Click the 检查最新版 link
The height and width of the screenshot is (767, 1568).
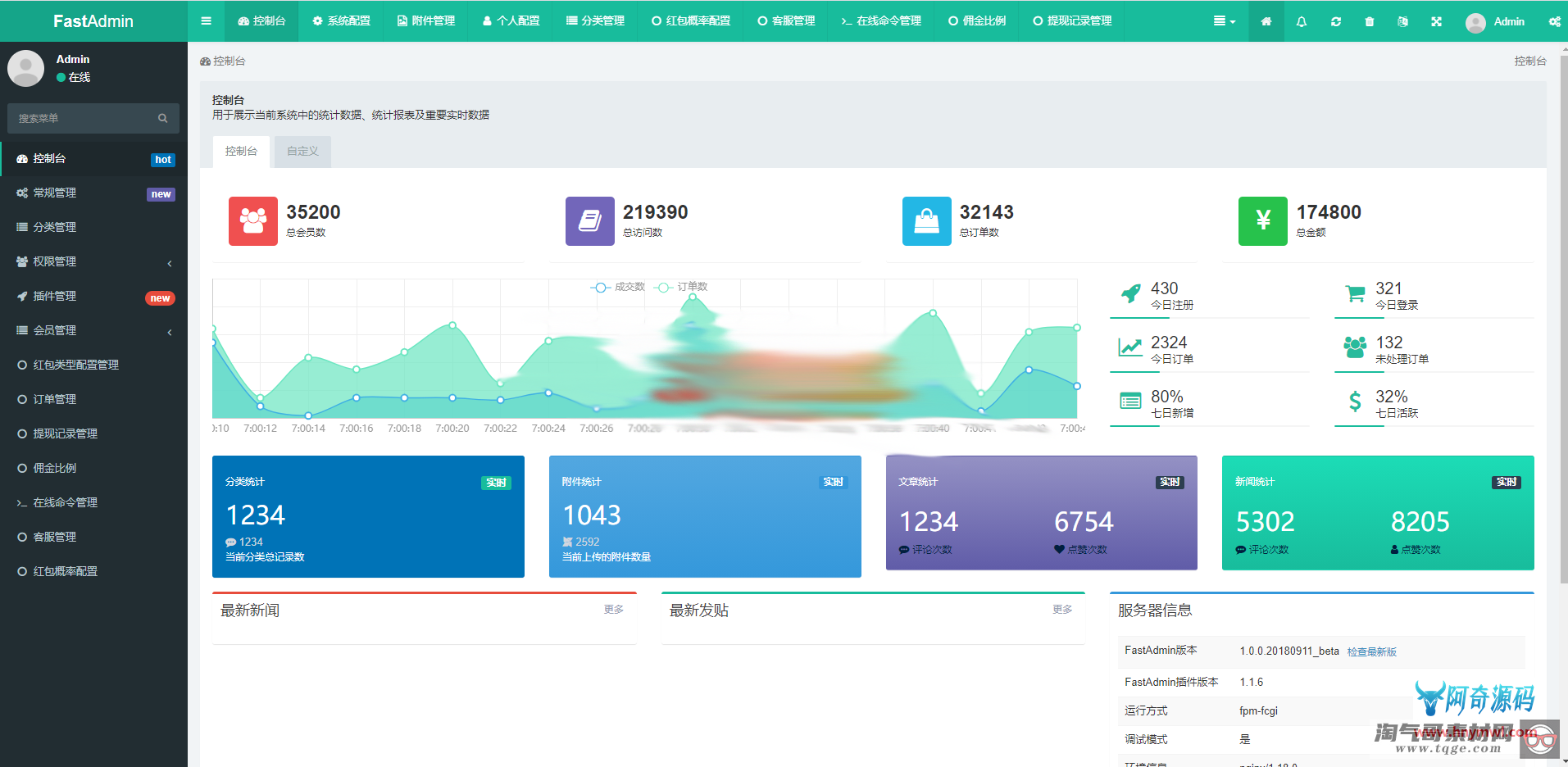coord(1372,652)
